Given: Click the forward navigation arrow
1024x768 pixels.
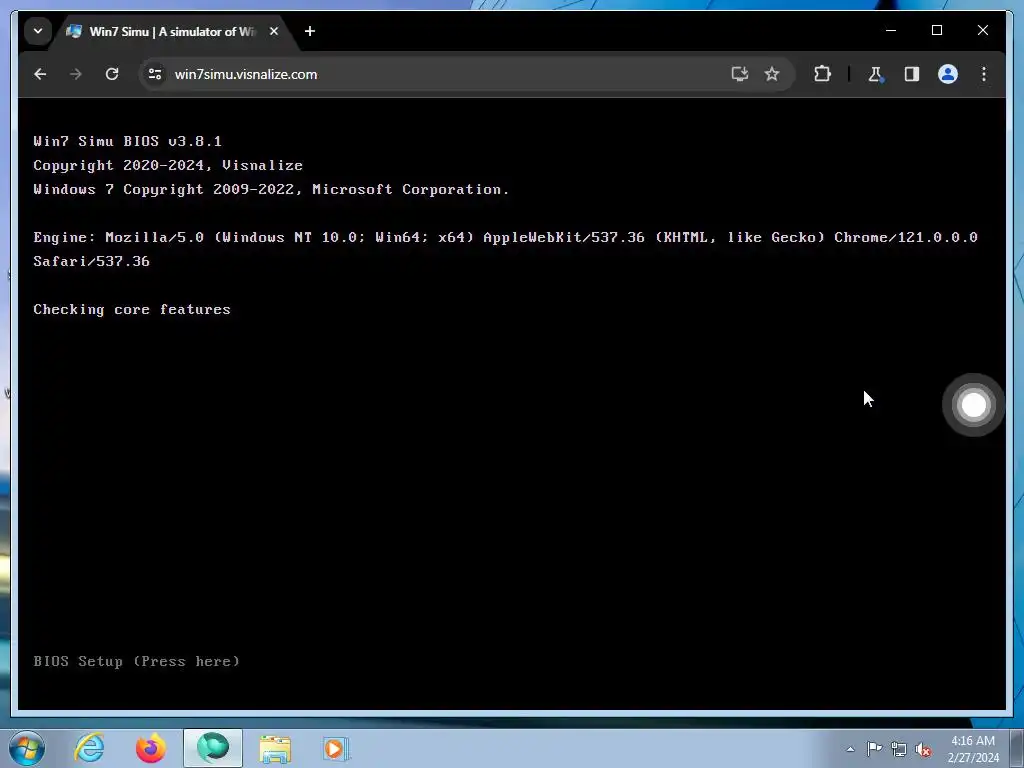Looking at the screenshot, I should tap(76, 74).
